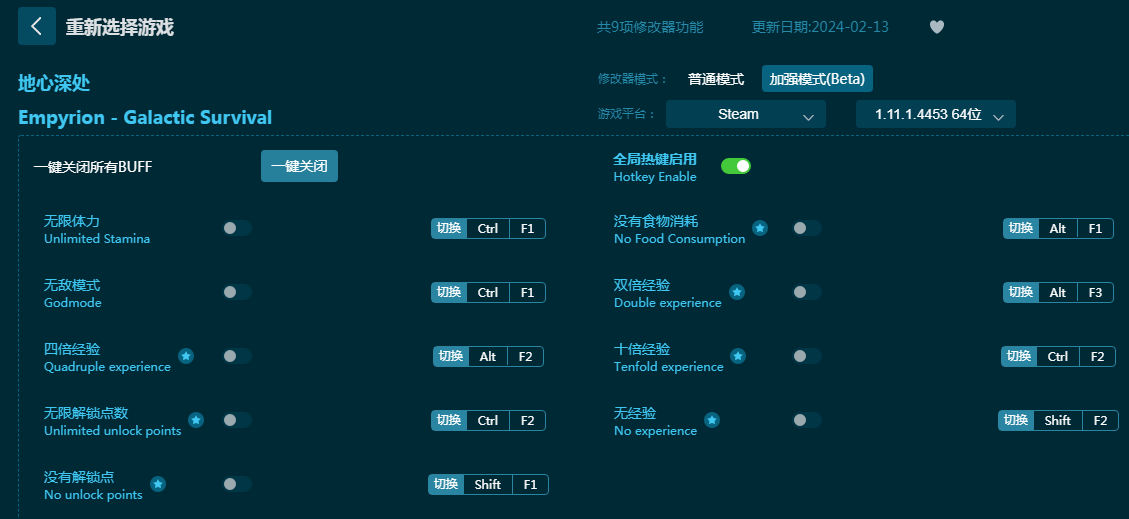
Task: Click 重新选择游戏 title link
Action: point(120,27)
